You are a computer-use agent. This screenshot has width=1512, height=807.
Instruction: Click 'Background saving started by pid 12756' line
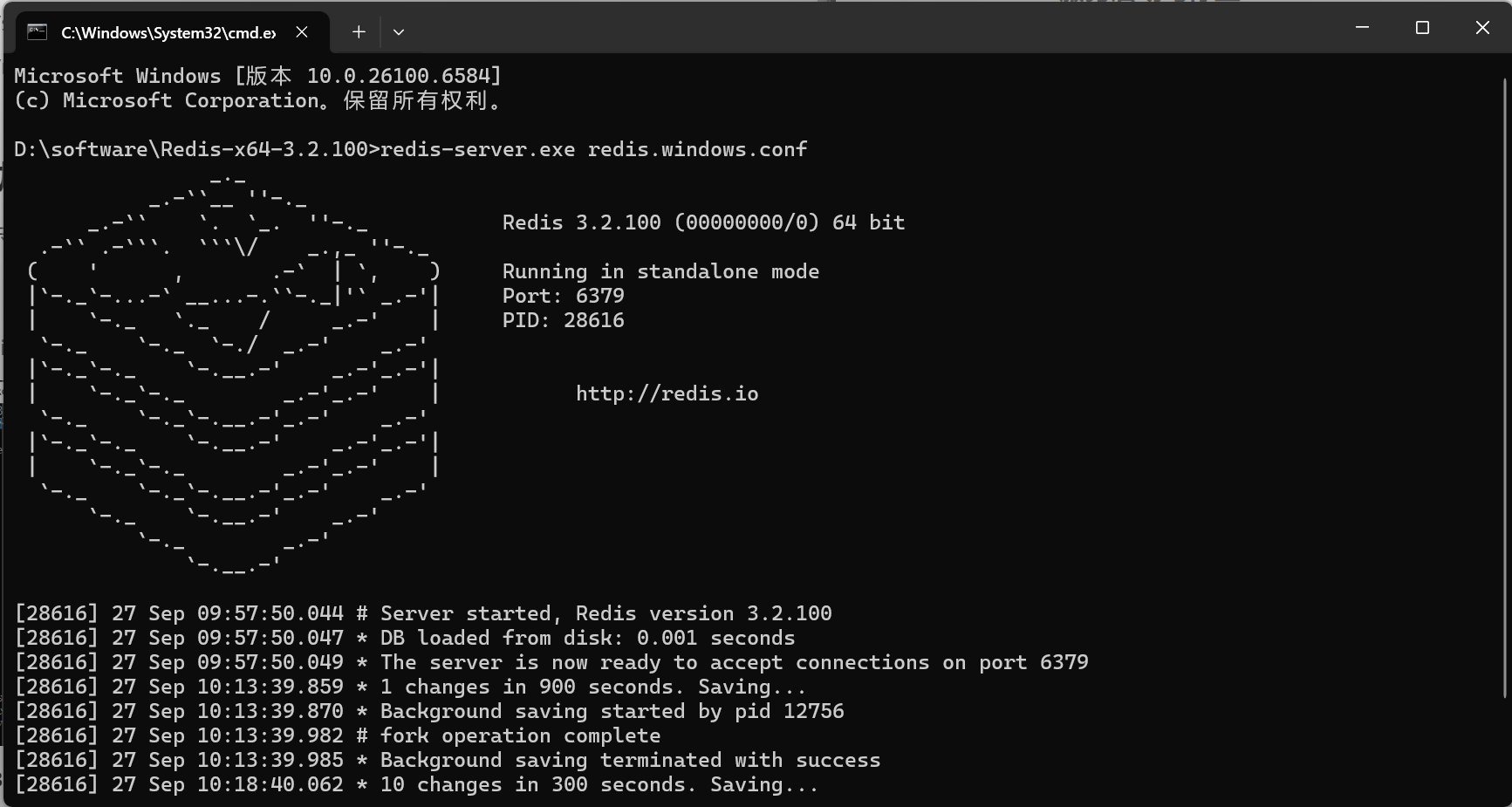(x=429, y=711)
